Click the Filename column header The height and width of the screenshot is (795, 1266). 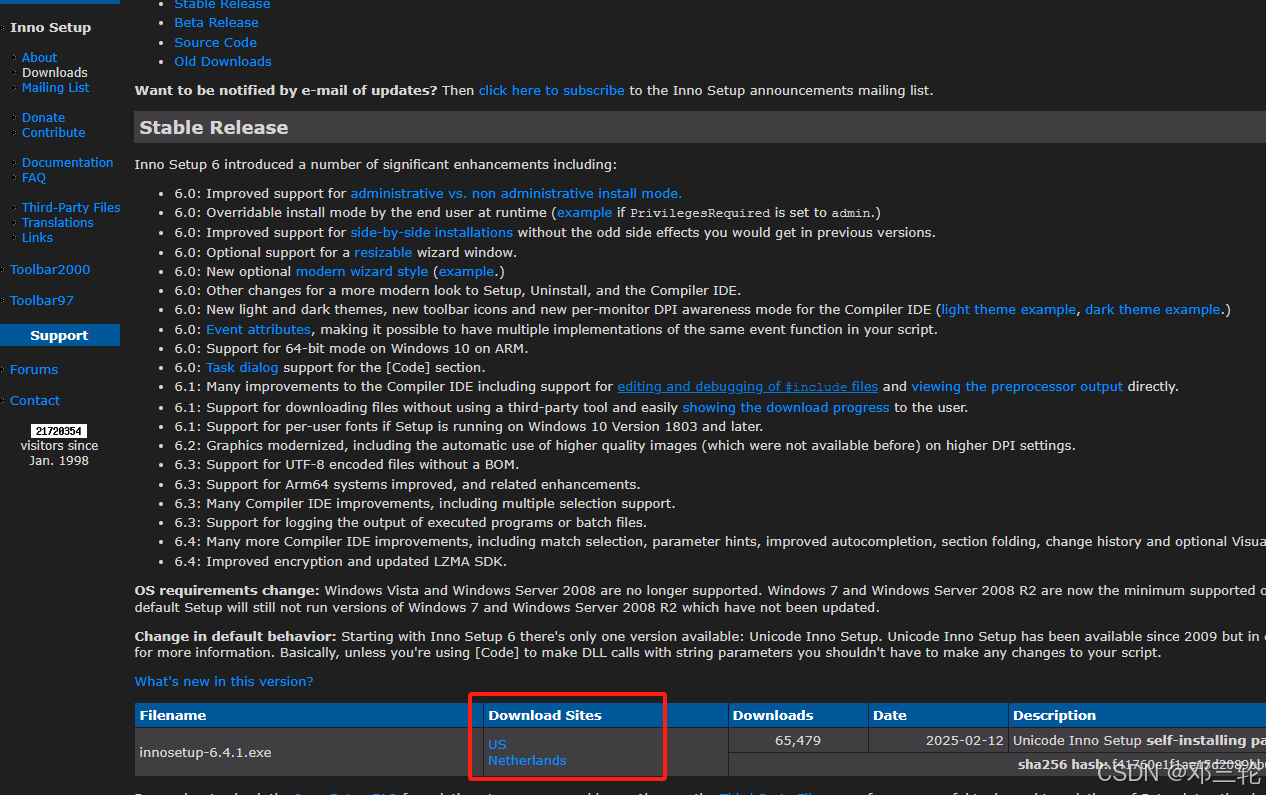tap(309, 715)
